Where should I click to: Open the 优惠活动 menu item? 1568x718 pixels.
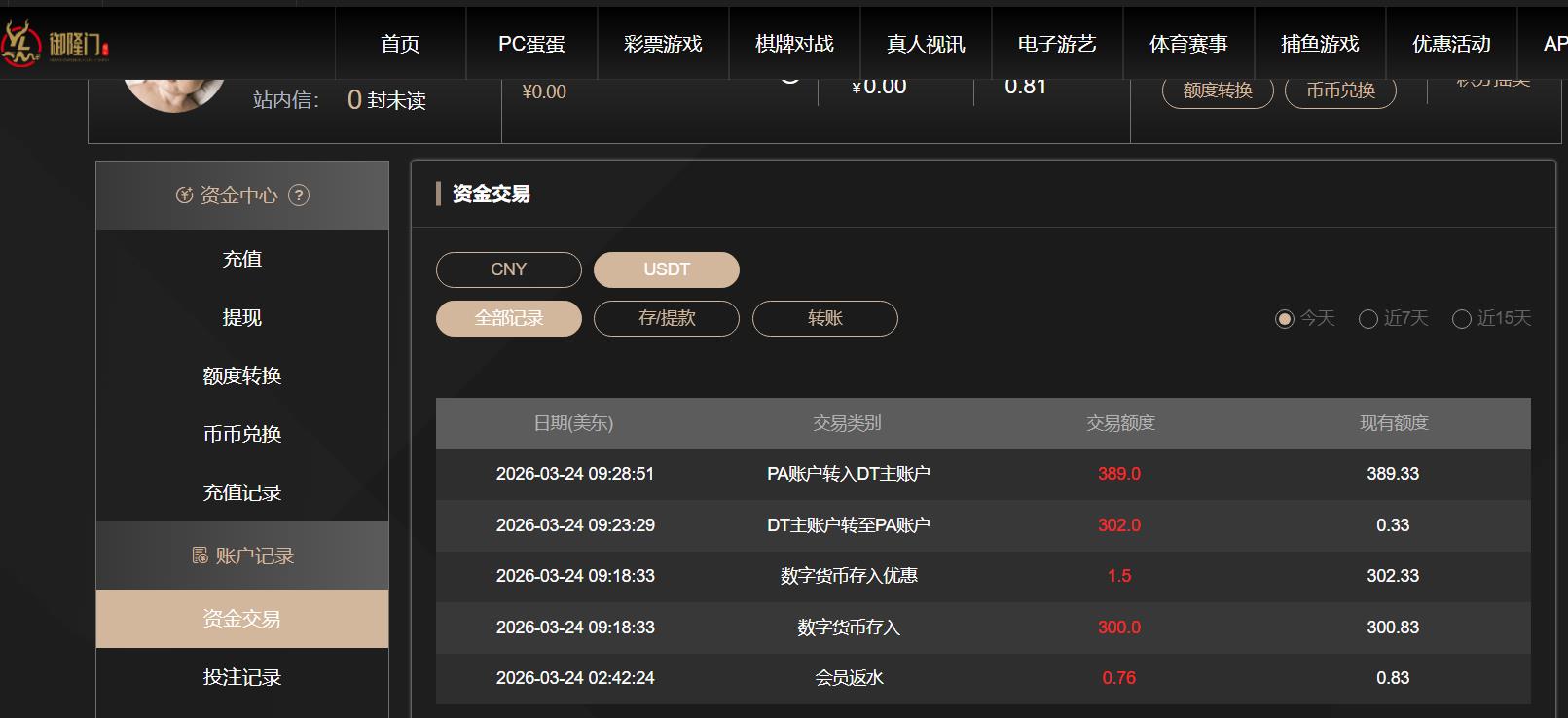pyautogui.click(x=1452, y=43)
